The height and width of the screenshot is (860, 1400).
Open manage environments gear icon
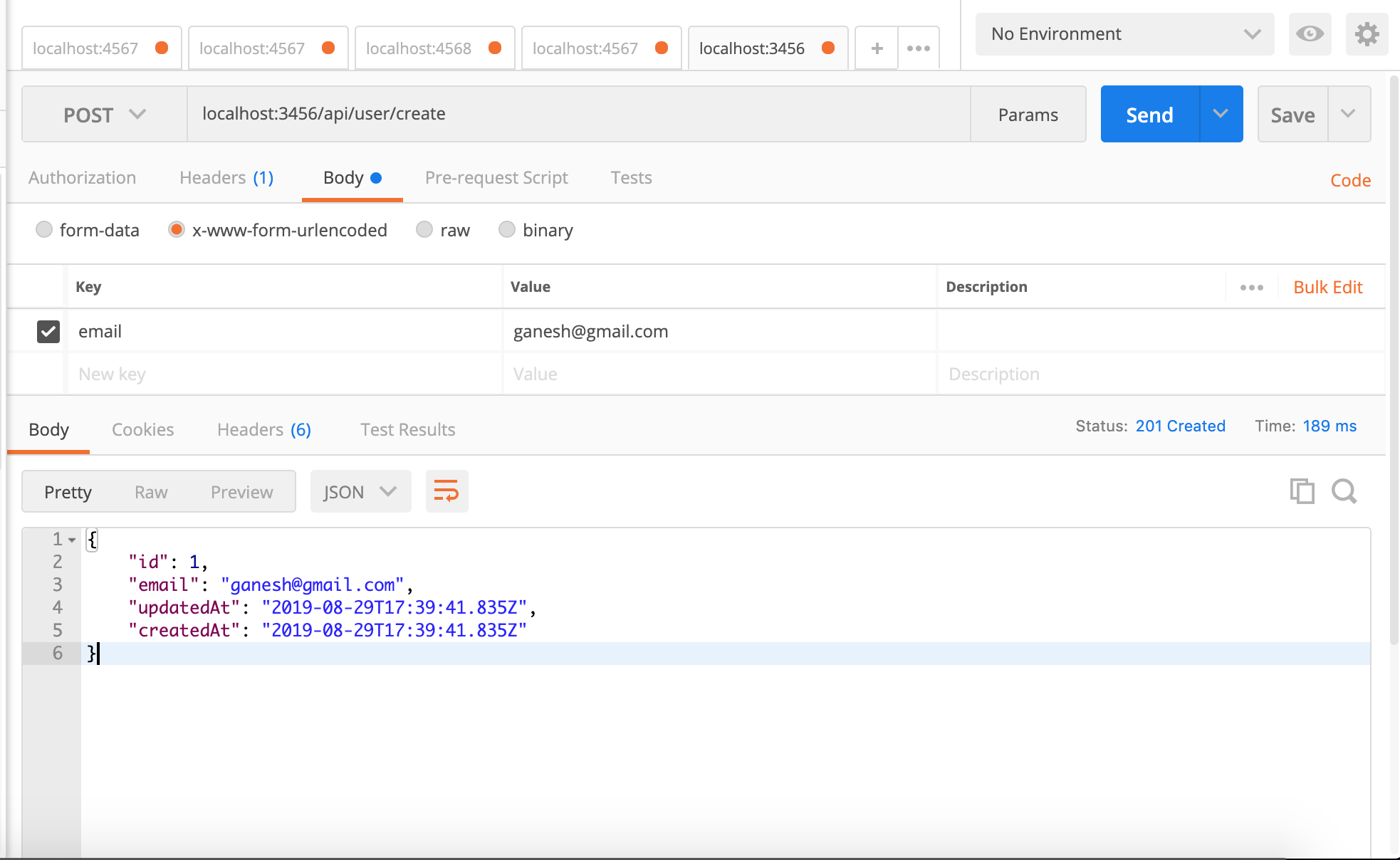coord(1366,34)
